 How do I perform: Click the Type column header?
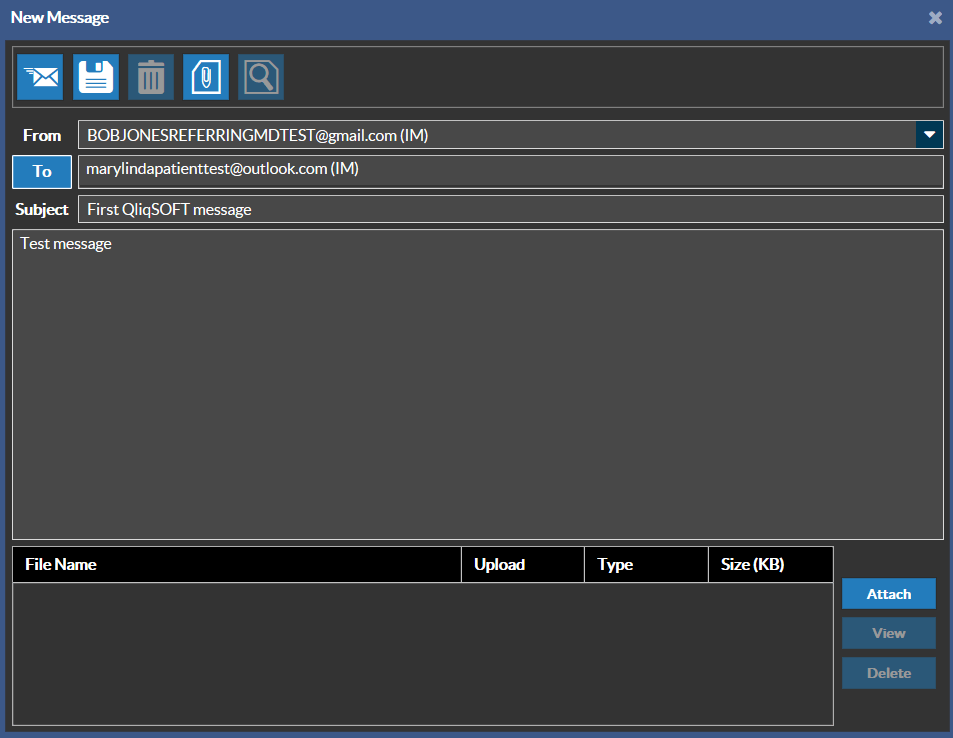[646, 565]
